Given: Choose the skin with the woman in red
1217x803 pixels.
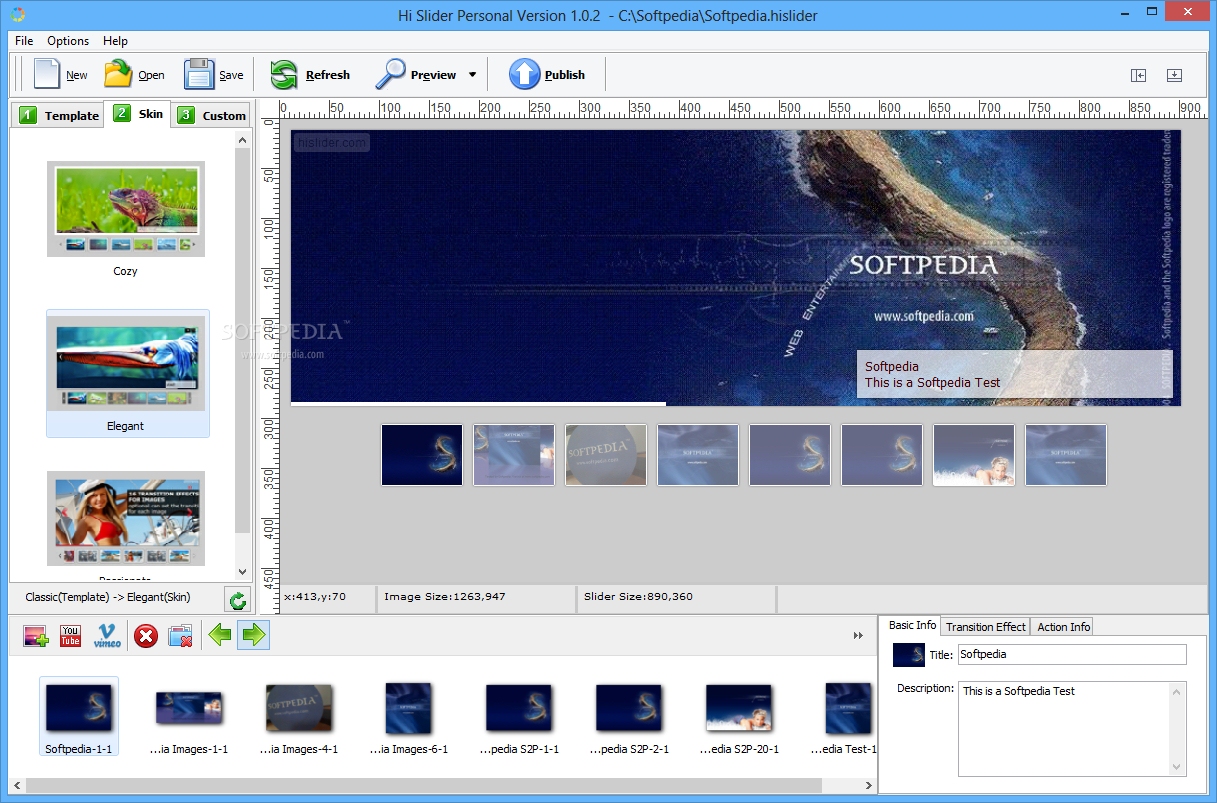Looking at the screenshot, I should point(126,519).
